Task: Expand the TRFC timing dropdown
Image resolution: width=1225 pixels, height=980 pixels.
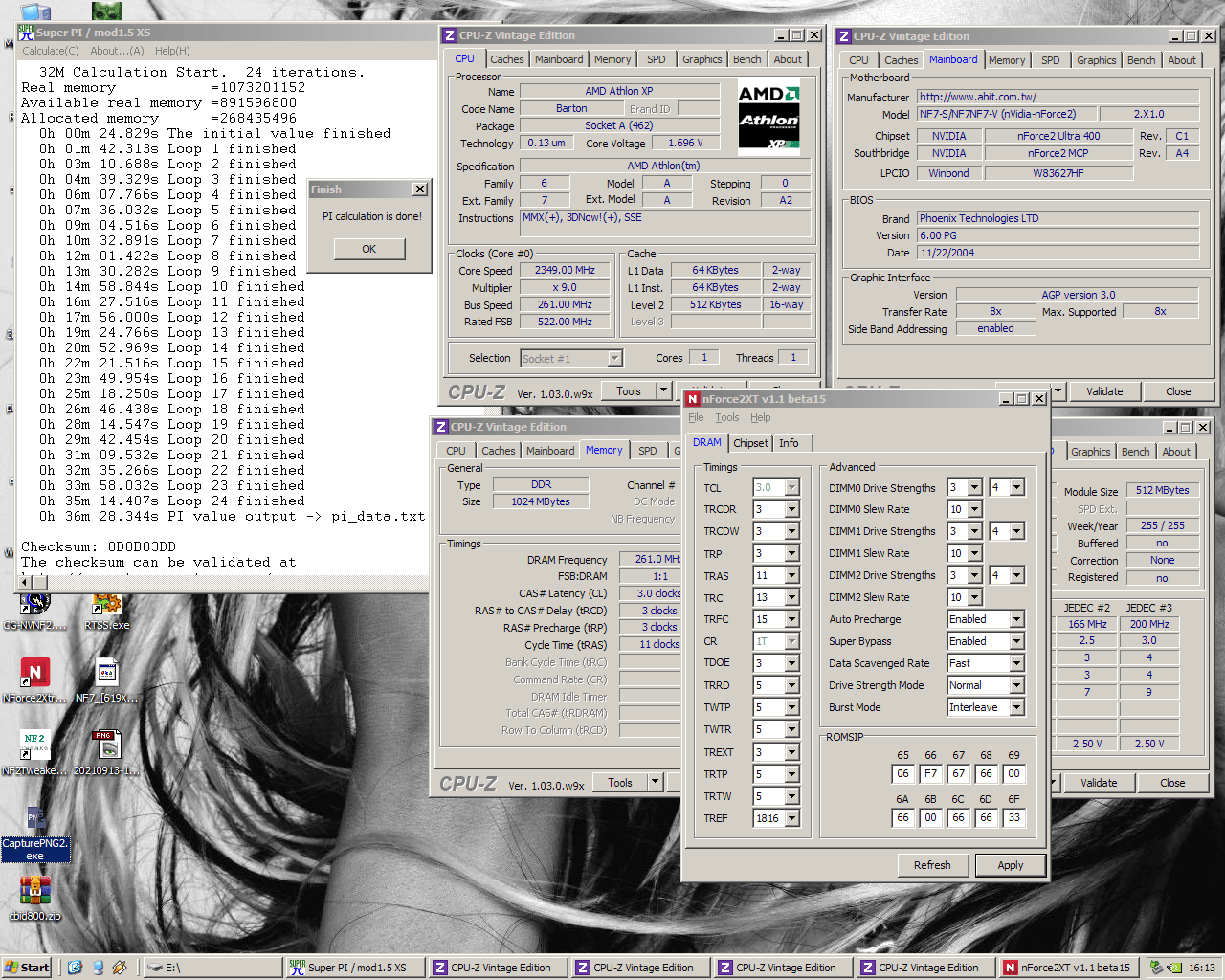Action: (791, 619)
